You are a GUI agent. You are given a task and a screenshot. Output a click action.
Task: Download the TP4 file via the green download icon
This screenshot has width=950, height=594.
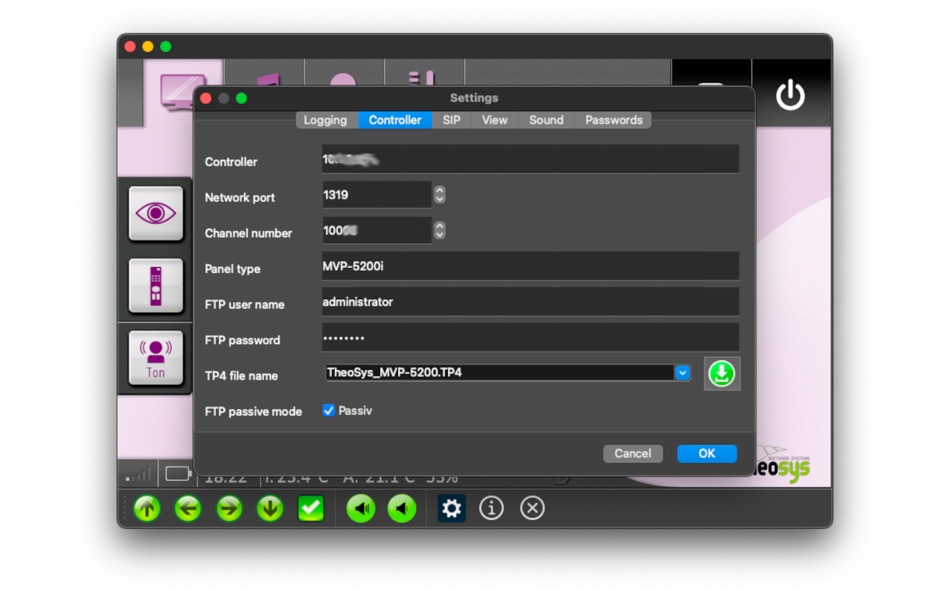(722, 372)
